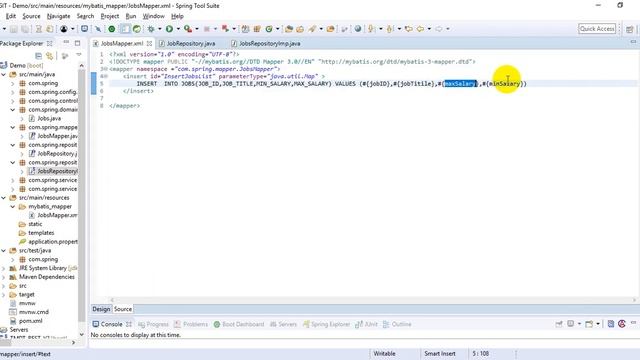Screen dimensions: 640x360
Task: Open the Run menu
Action: pos(131,16)
